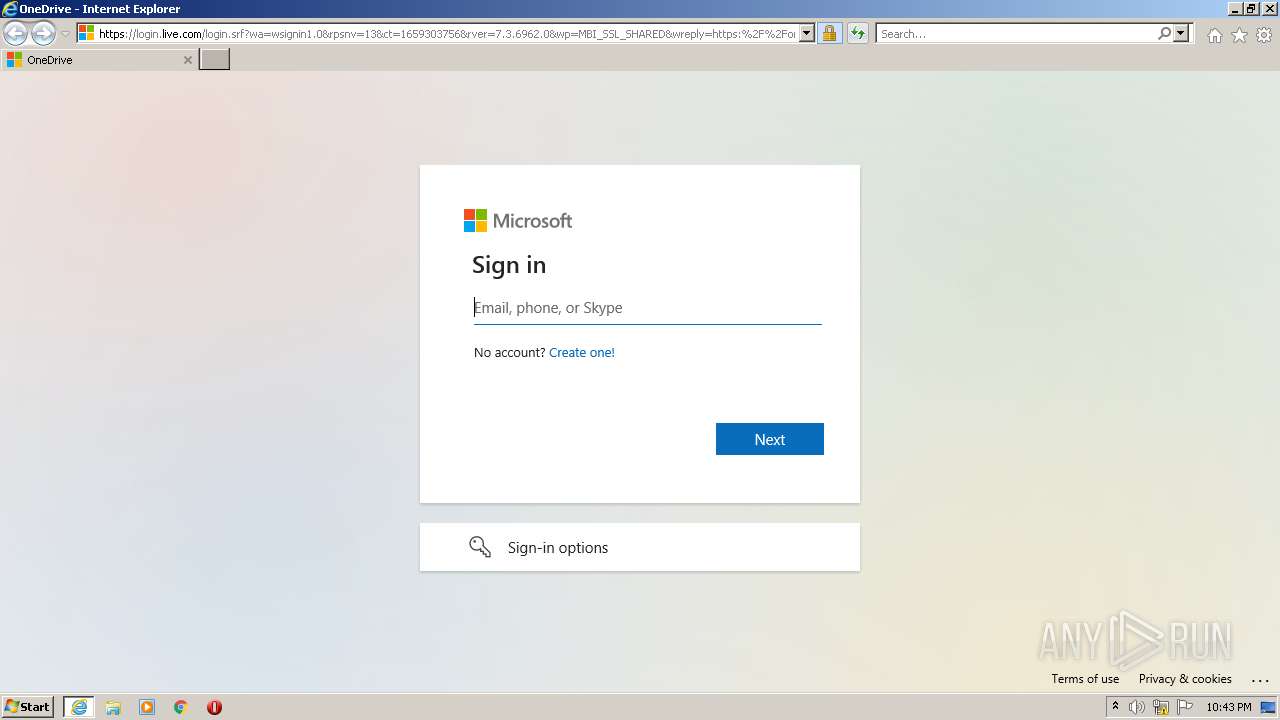This screenshot has height=720, width=1280.
Task: Minimize the Internet Explorer window
Action: coord(1233,9)
